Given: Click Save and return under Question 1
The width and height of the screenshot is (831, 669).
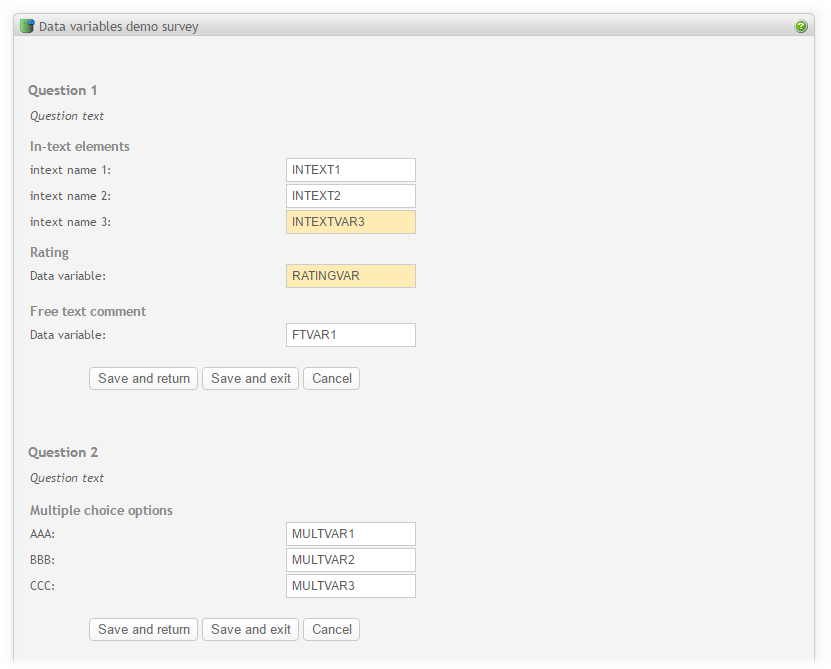Looking at the screenshot, I should point(144,378).
